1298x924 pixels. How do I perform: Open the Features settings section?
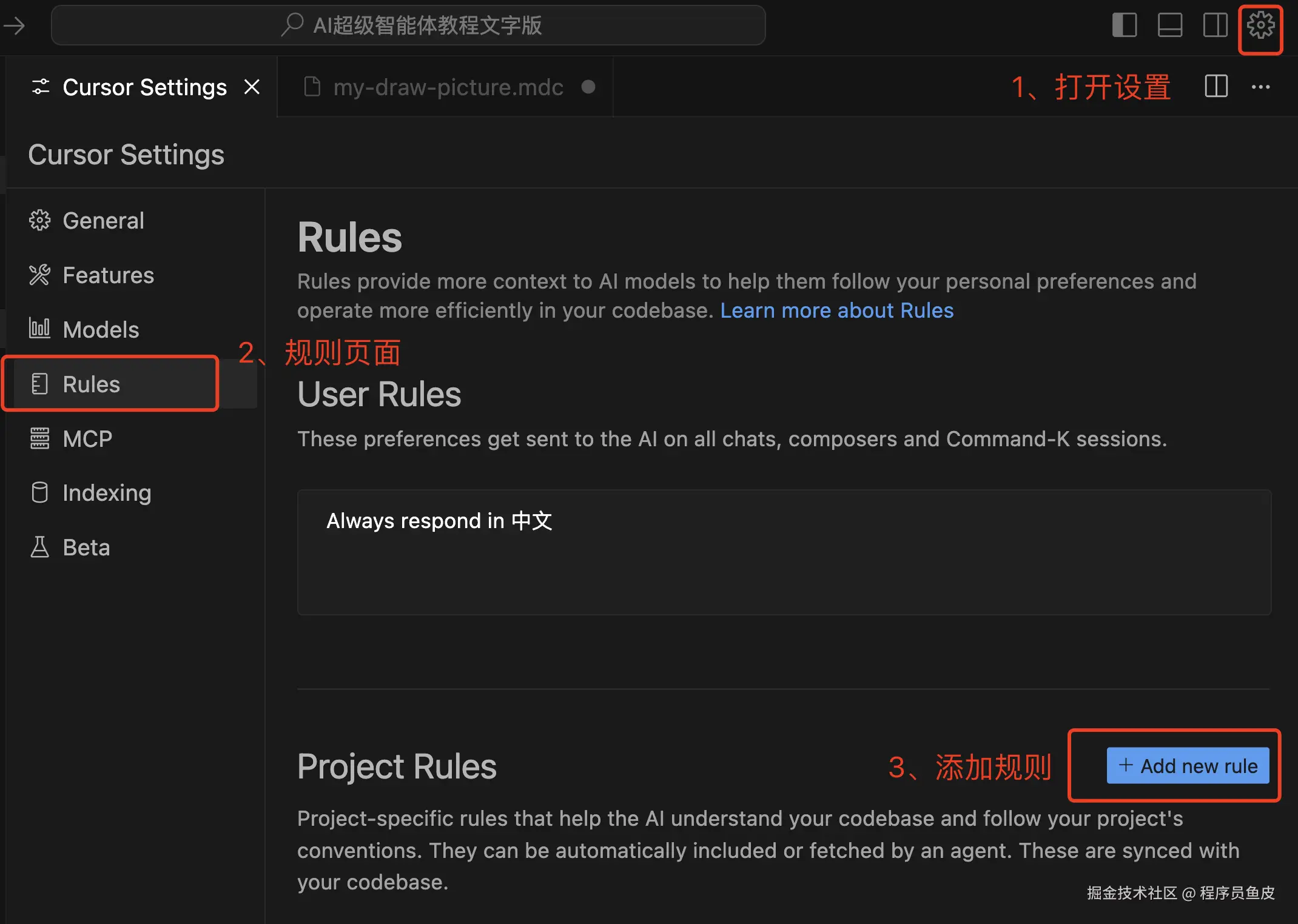click(108, 275)
